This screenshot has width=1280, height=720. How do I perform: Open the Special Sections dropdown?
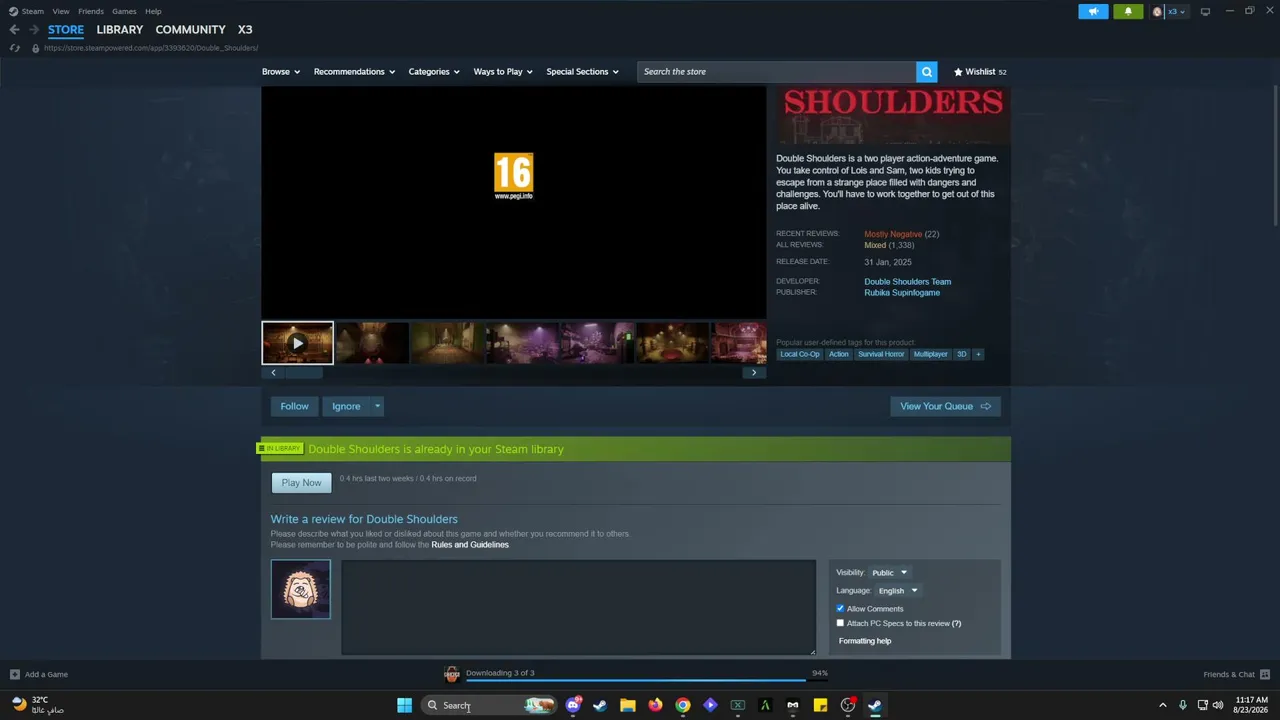582,72
